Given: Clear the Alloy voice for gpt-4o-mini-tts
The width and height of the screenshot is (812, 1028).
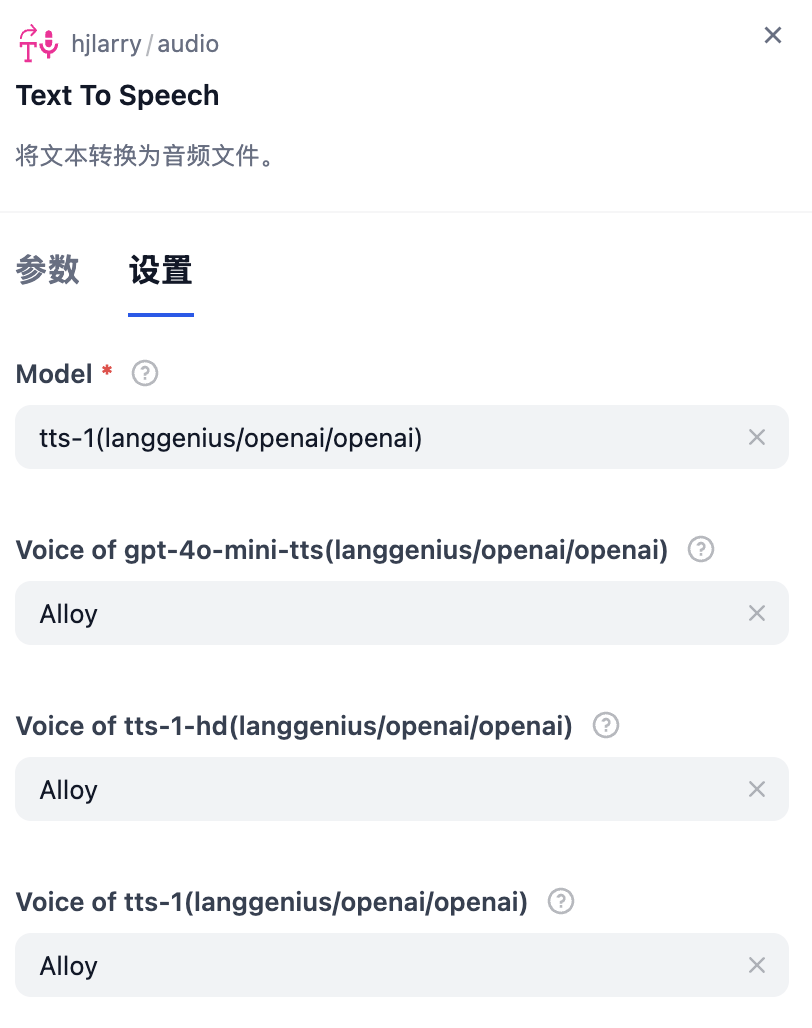Looking at the screenshot, I should [x=757, y=613].
